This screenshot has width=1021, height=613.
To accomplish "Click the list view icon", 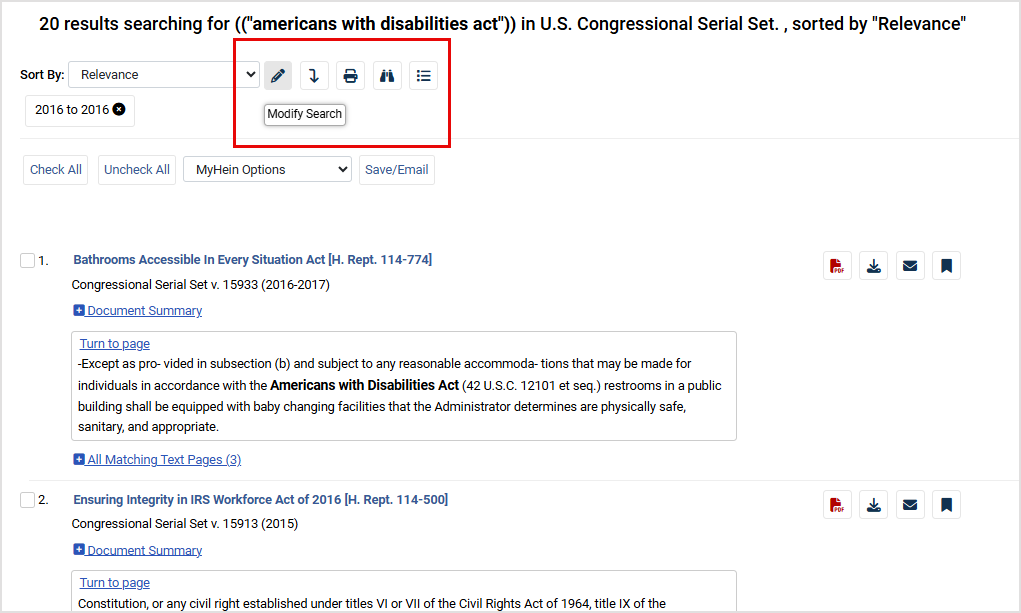I will tap(424, 76).
